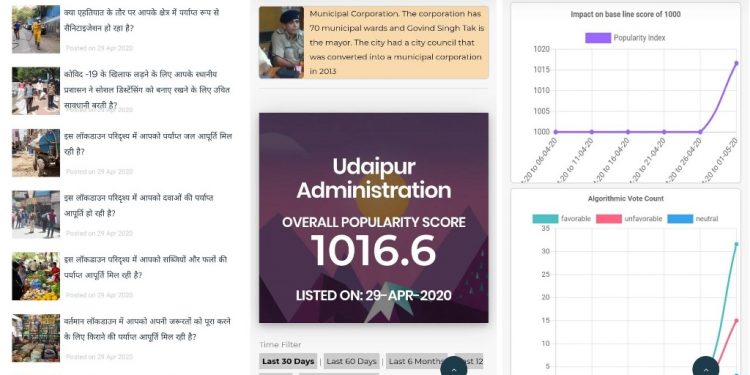Toggle favorable series in vote count legend

(545, 219)
